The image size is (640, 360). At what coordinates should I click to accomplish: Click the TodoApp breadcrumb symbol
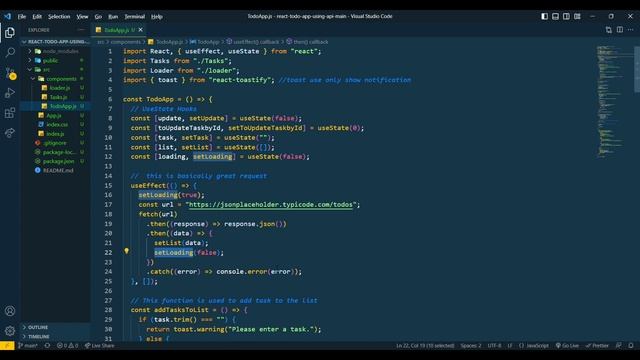tap(205, 42)
